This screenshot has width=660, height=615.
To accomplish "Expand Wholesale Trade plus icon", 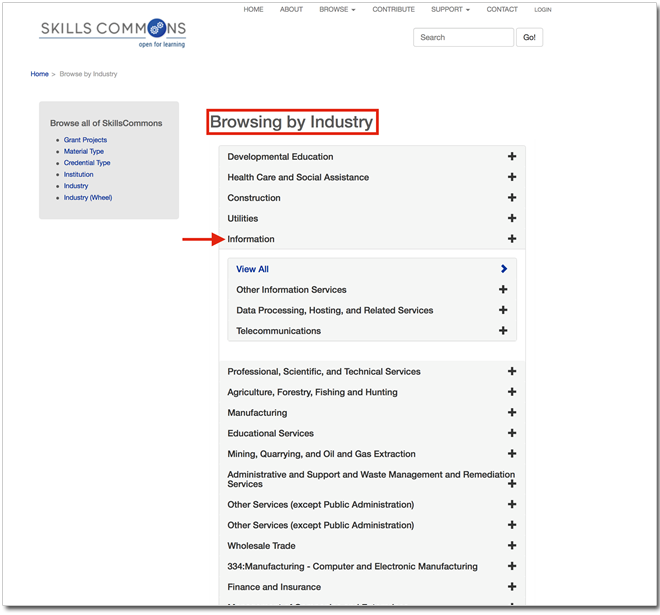I will point(512,546).
